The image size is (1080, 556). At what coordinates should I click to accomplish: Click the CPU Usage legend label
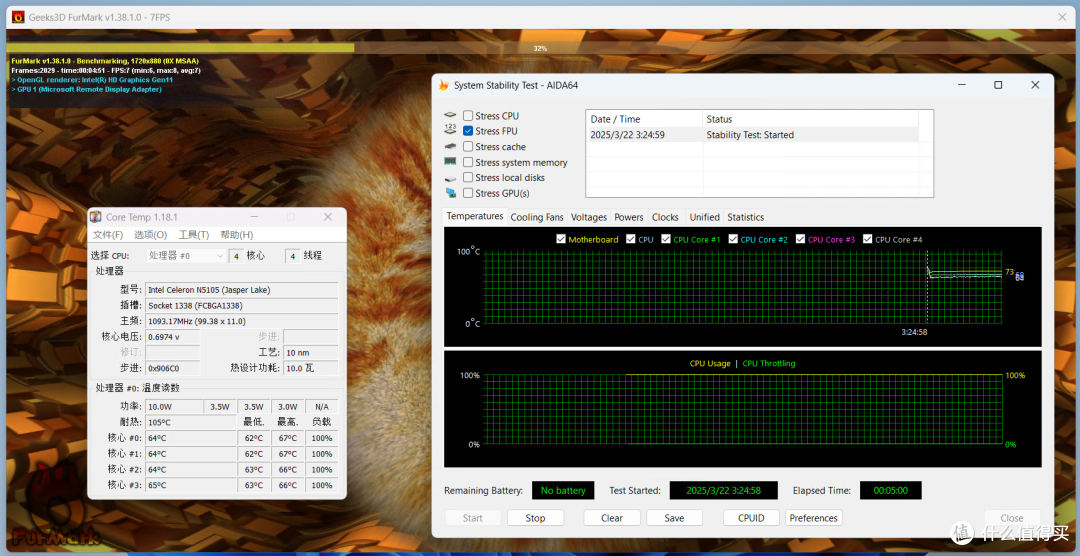(710, 363)
